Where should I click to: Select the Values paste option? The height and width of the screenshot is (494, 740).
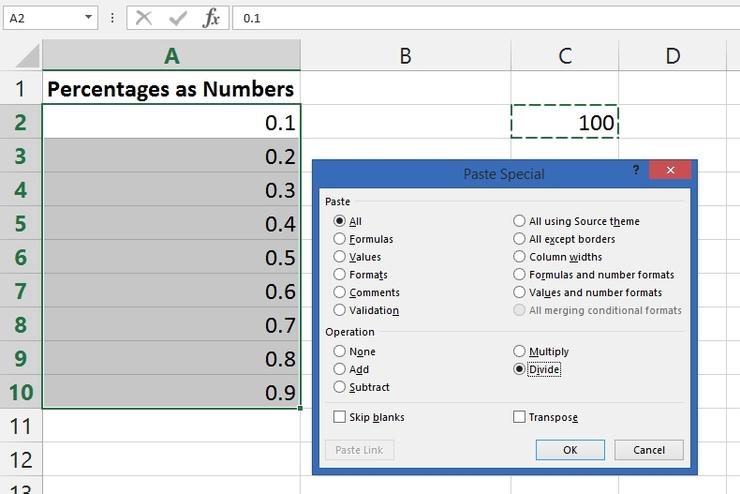tap(340, 257)
